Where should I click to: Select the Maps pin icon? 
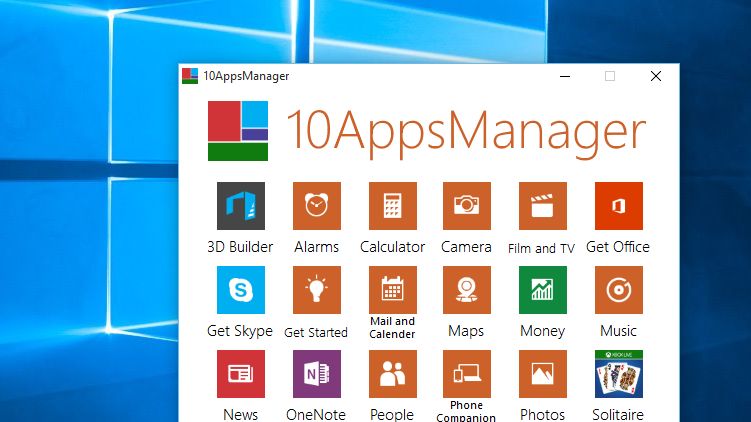(467, 290)
